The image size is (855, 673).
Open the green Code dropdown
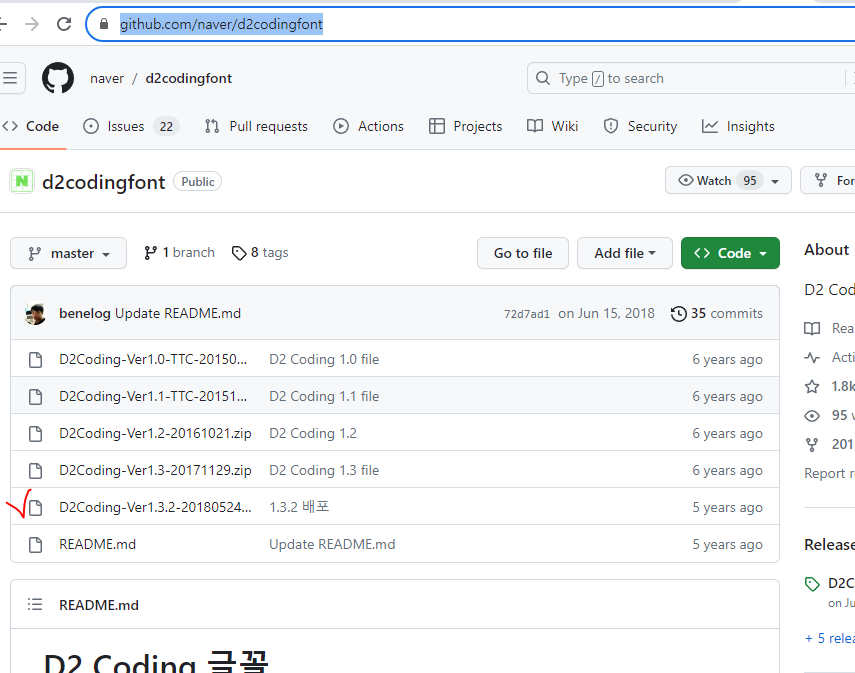730,253
